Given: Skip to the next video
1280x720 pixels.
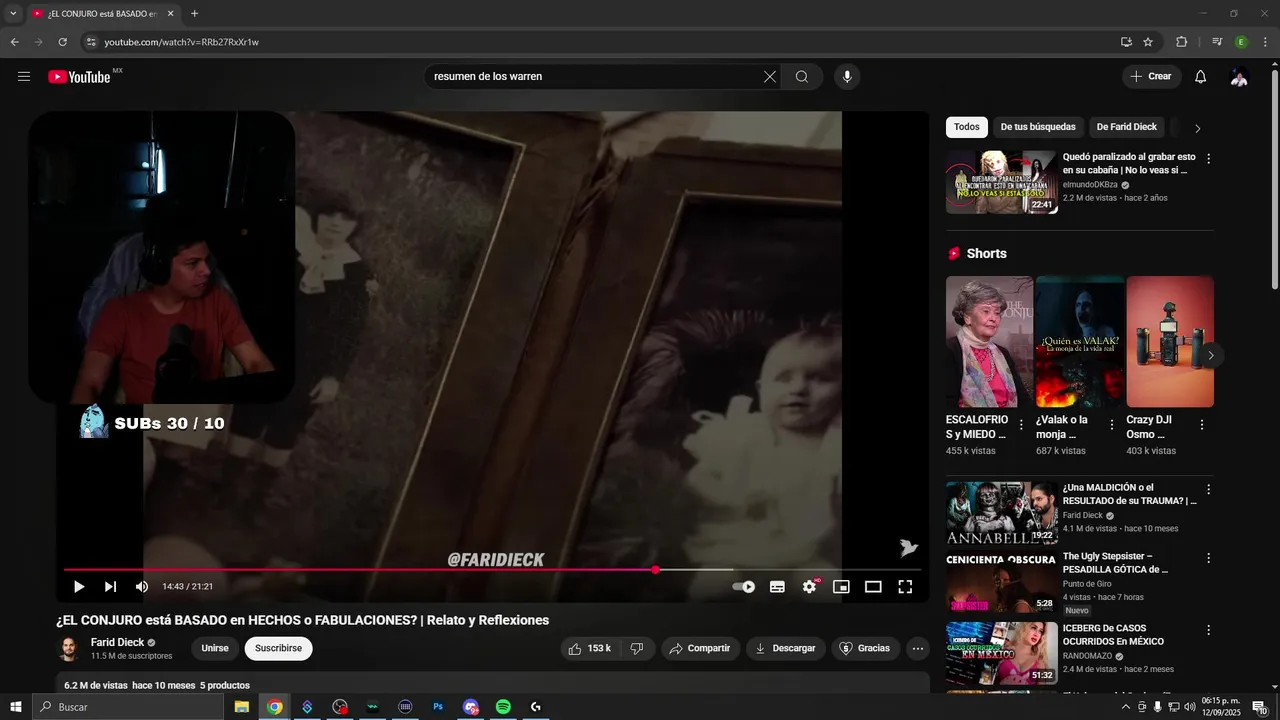Looking at the screenshot, I should [x=110, y=587].
